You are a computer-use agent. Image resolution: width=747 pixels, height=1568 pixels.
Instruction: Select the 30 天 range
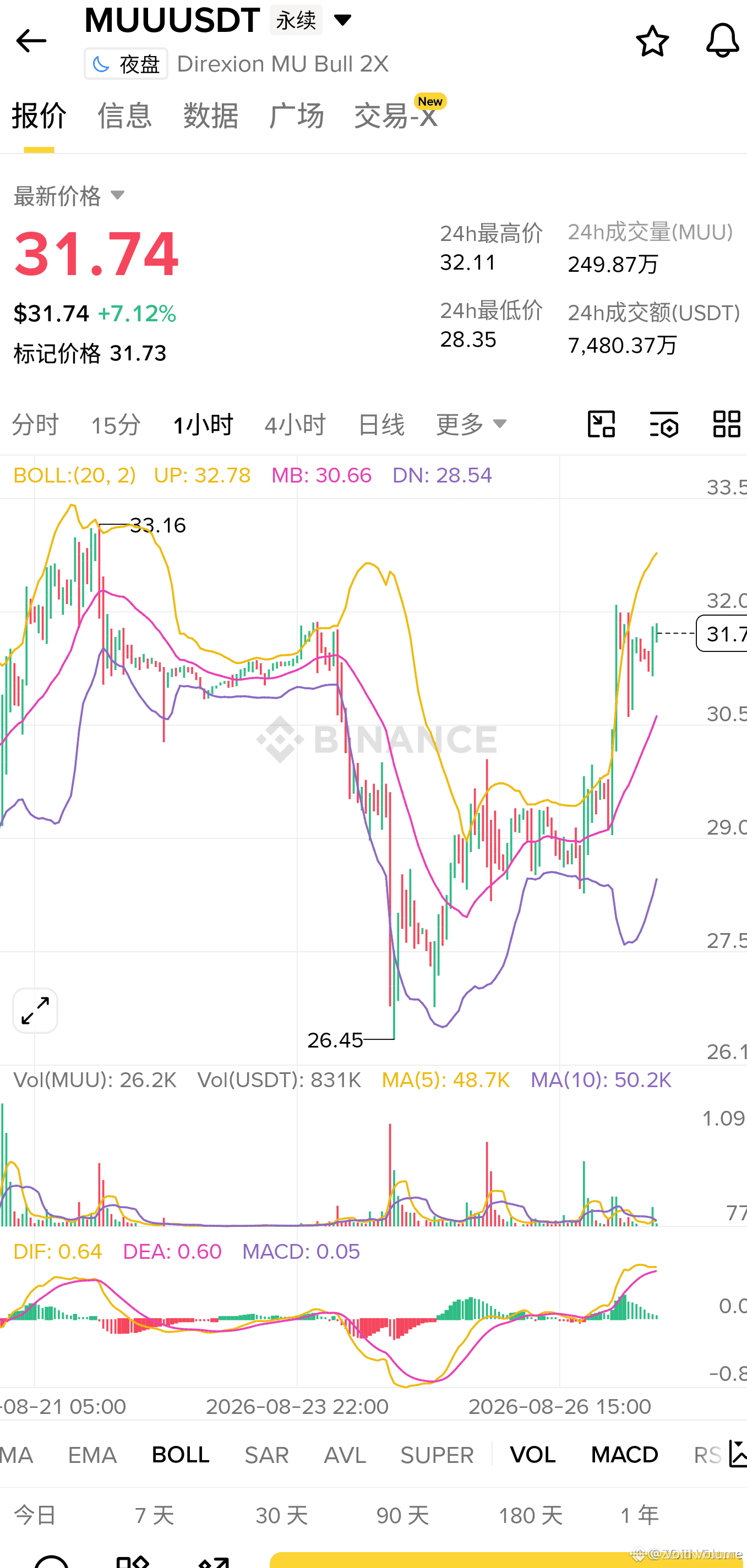282,1515
